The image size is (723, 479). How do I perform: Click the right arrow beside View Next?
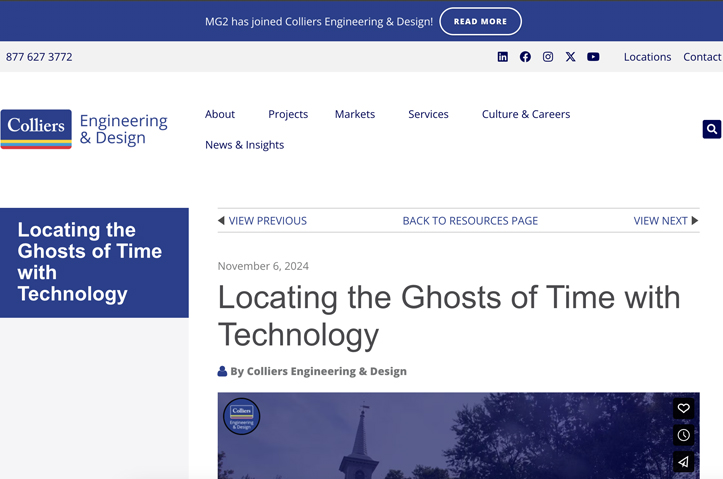click(695, 220)
